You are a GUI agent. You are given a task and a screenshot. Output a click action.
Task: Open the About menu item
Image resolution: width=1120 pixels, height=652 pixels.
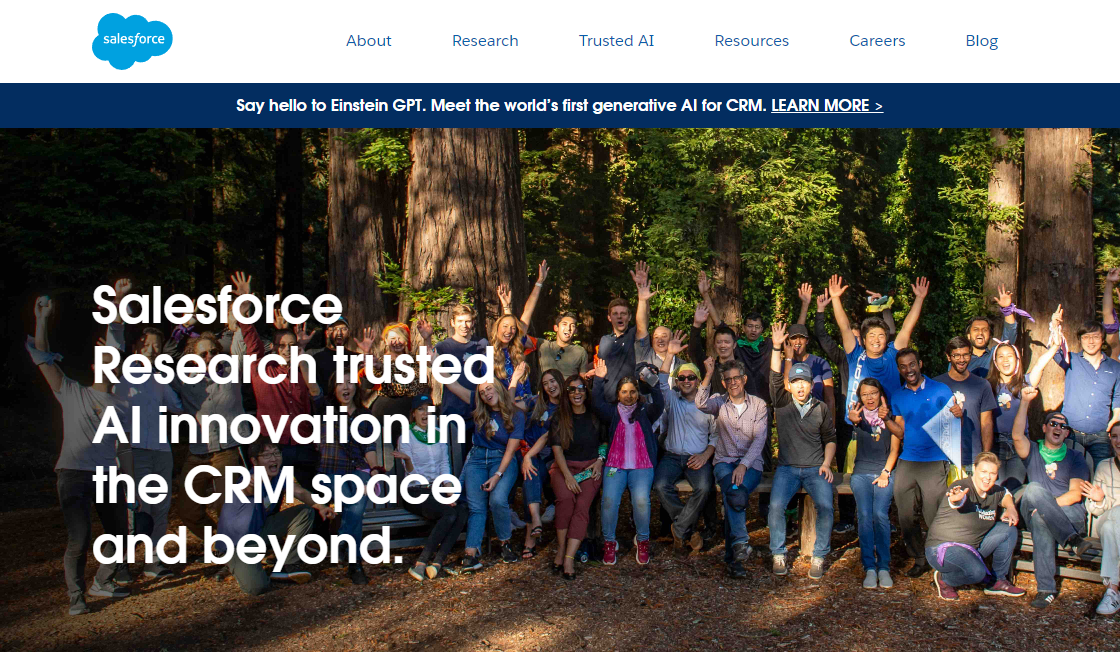369,41
